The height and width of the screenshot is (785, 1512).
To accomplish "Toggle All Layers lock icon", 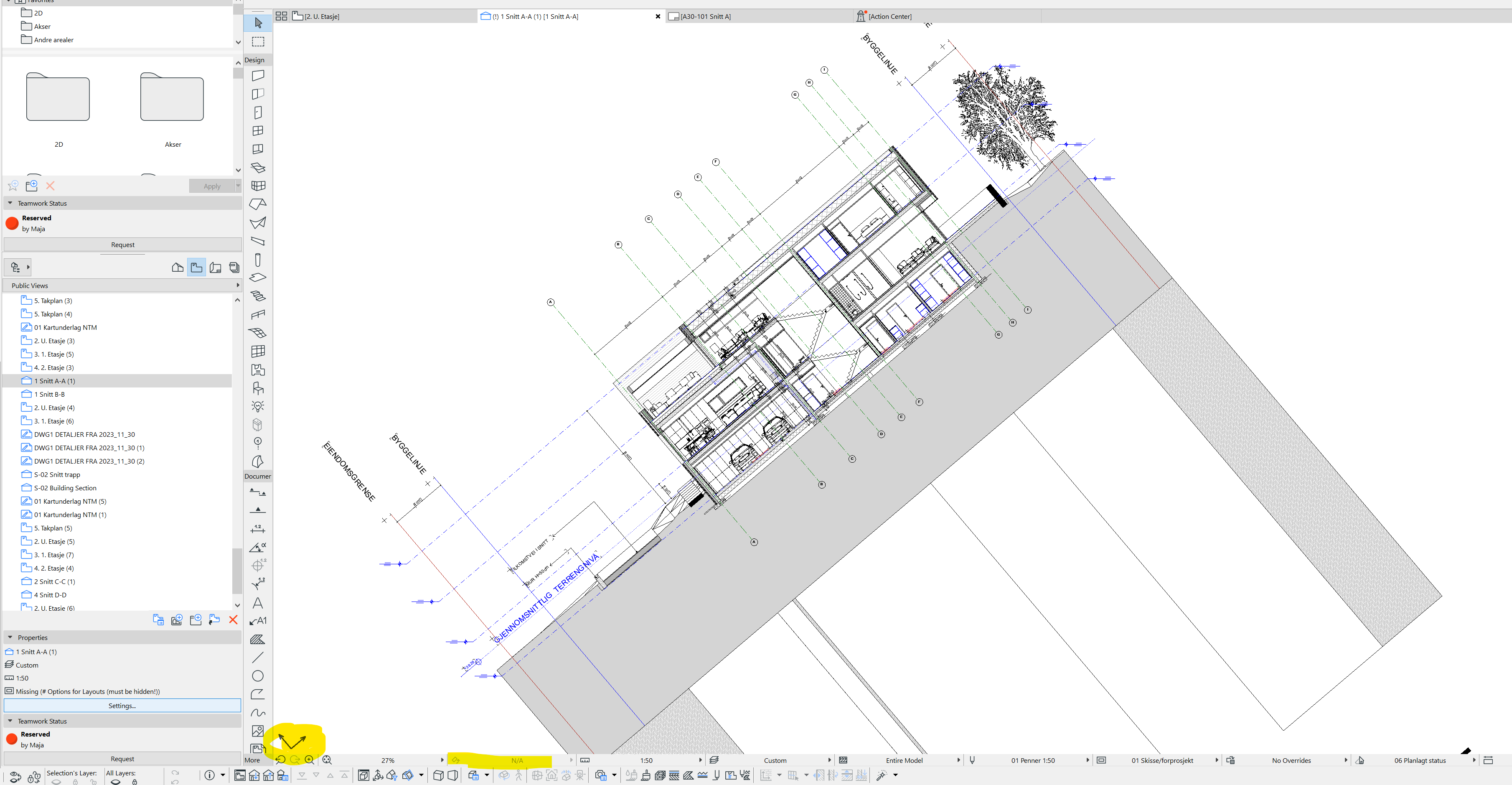I will 135,782.
